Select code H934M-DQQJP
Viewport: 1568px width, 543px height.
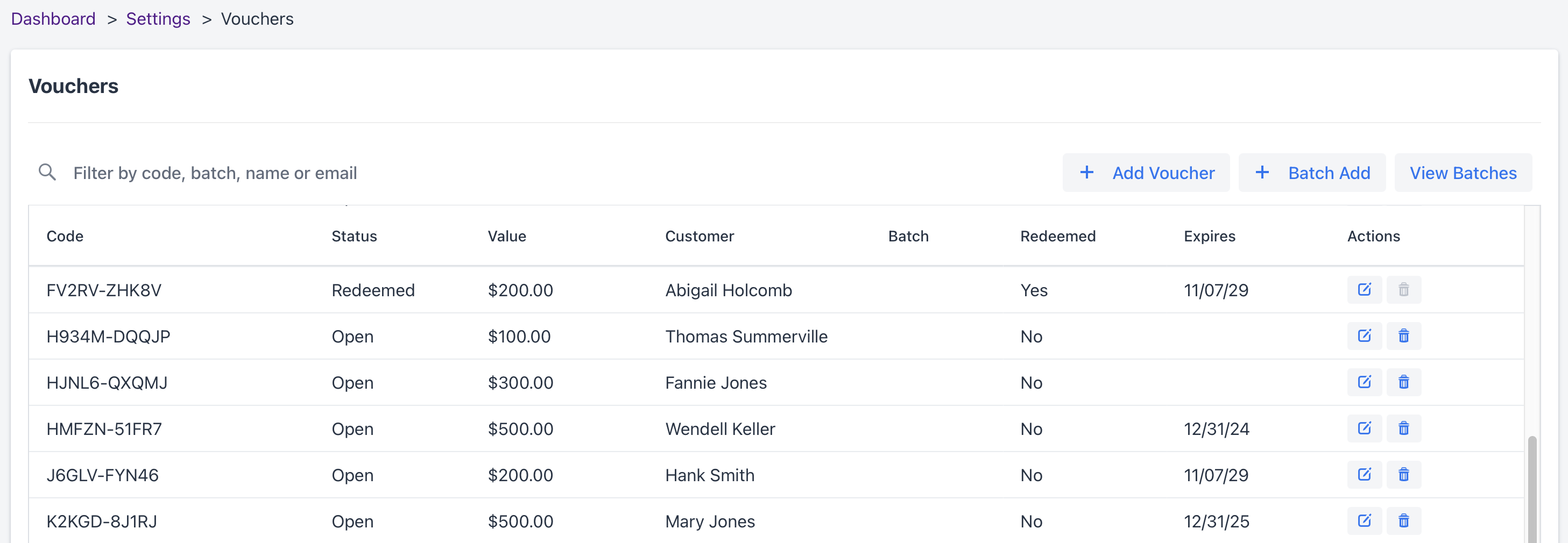pyautogui.click(x=108, y=336)
